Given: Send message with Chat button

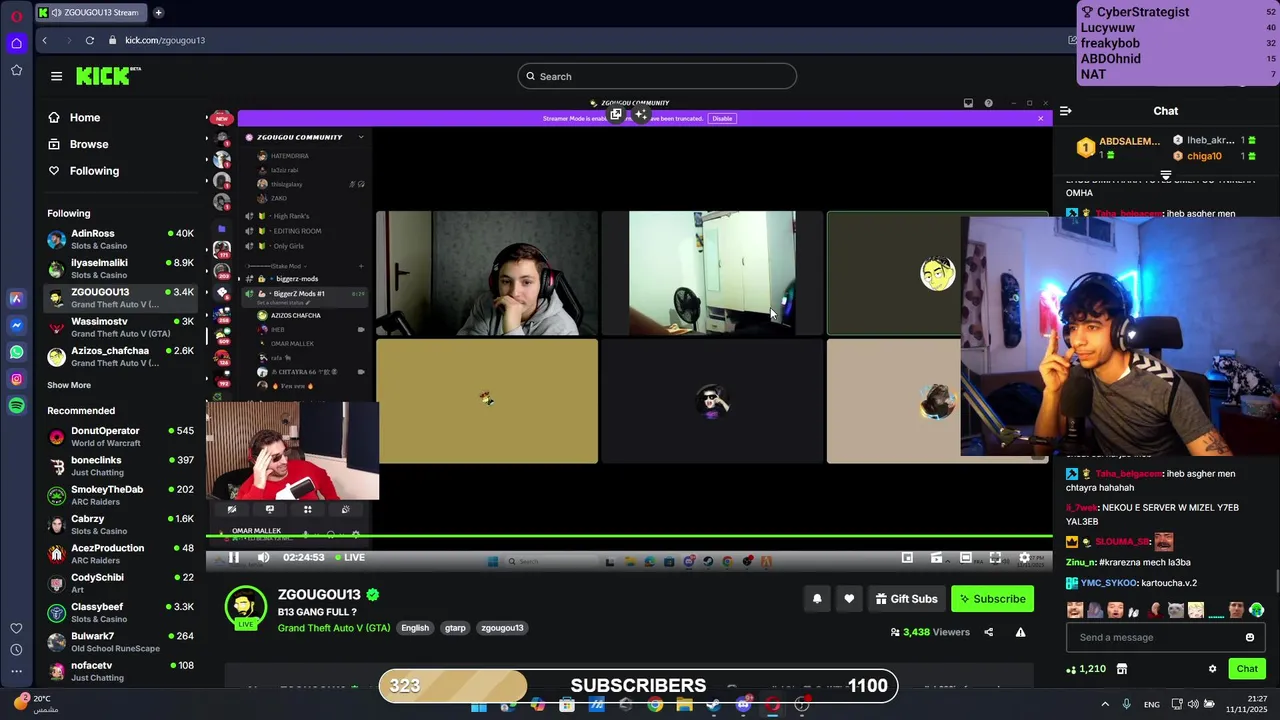Looking at the screenshot, I should coord(1247,669).
